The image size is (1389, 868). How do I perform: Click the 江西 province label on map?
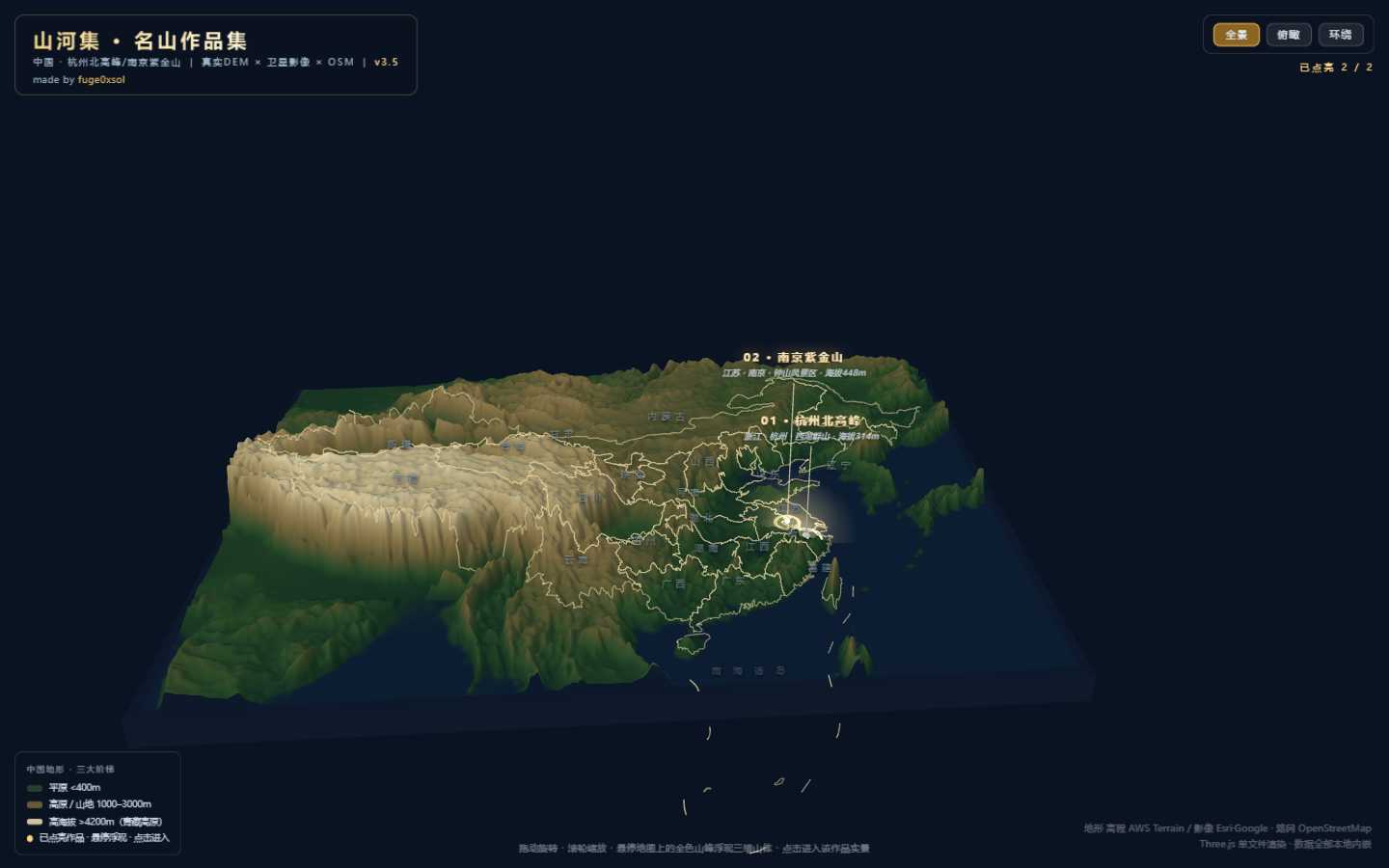tap(757, 547)
